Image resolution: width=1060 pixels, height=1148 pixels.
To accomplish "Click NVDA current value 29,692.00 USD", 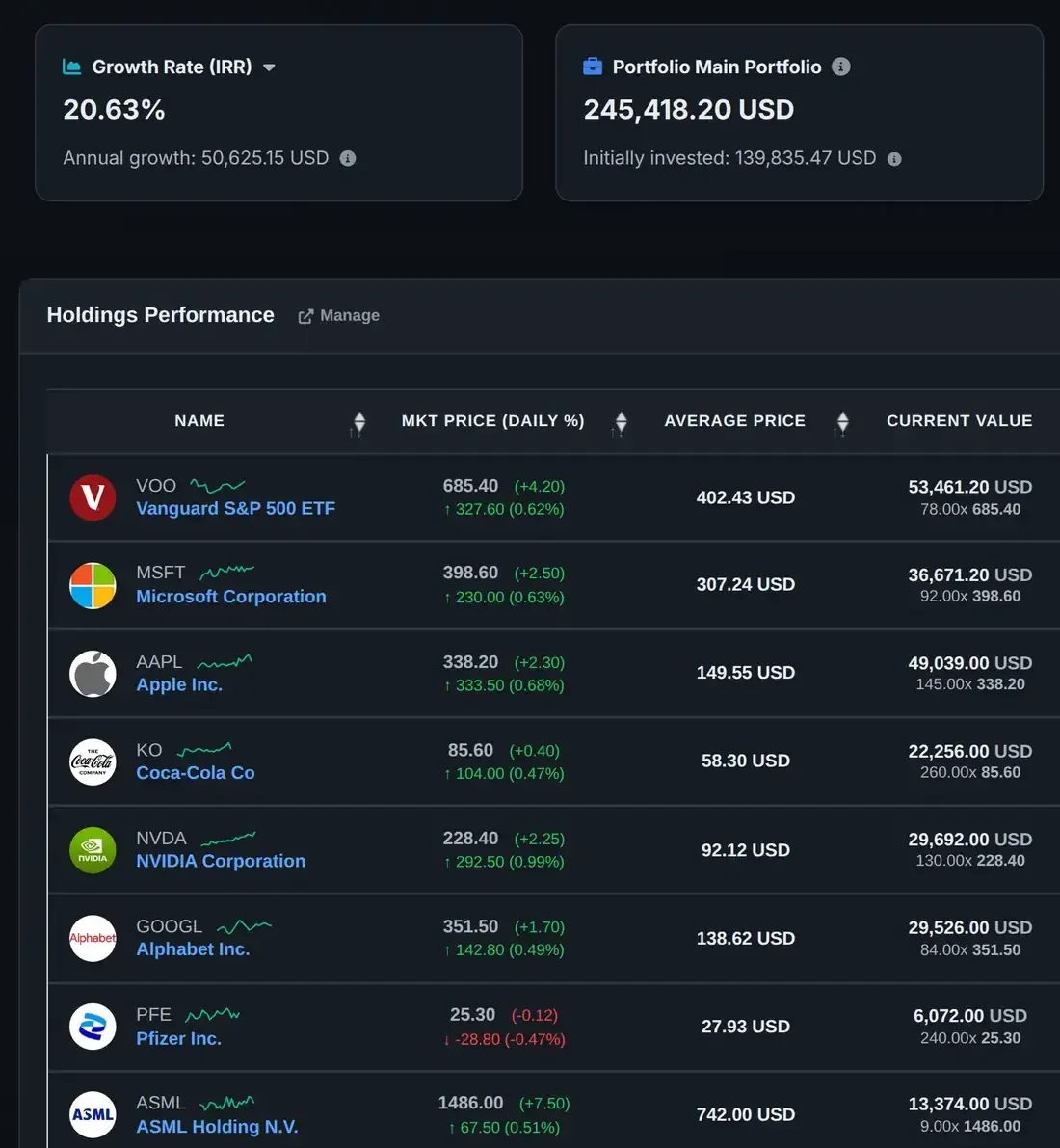I will pyautogui.click(x=970, y=839).
